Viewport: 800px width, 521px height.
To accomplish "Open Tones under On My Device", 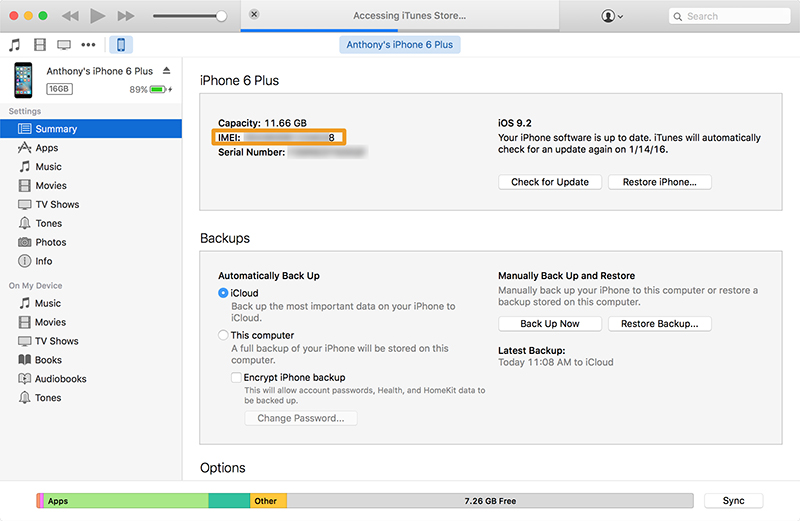I will tap(91, 398).
